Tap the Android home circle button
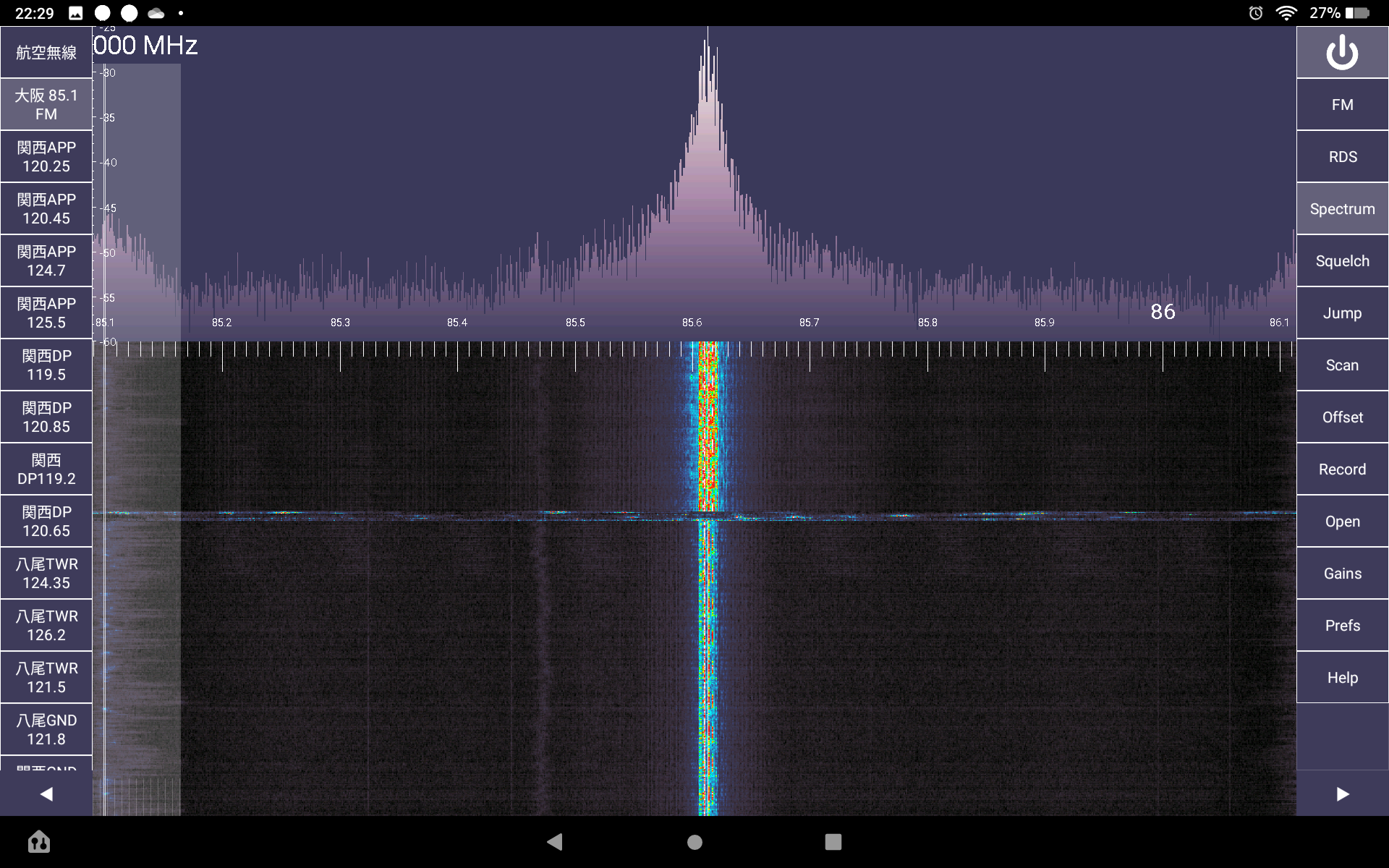Viewport: 1389px width, 868px height. (694, 842)
